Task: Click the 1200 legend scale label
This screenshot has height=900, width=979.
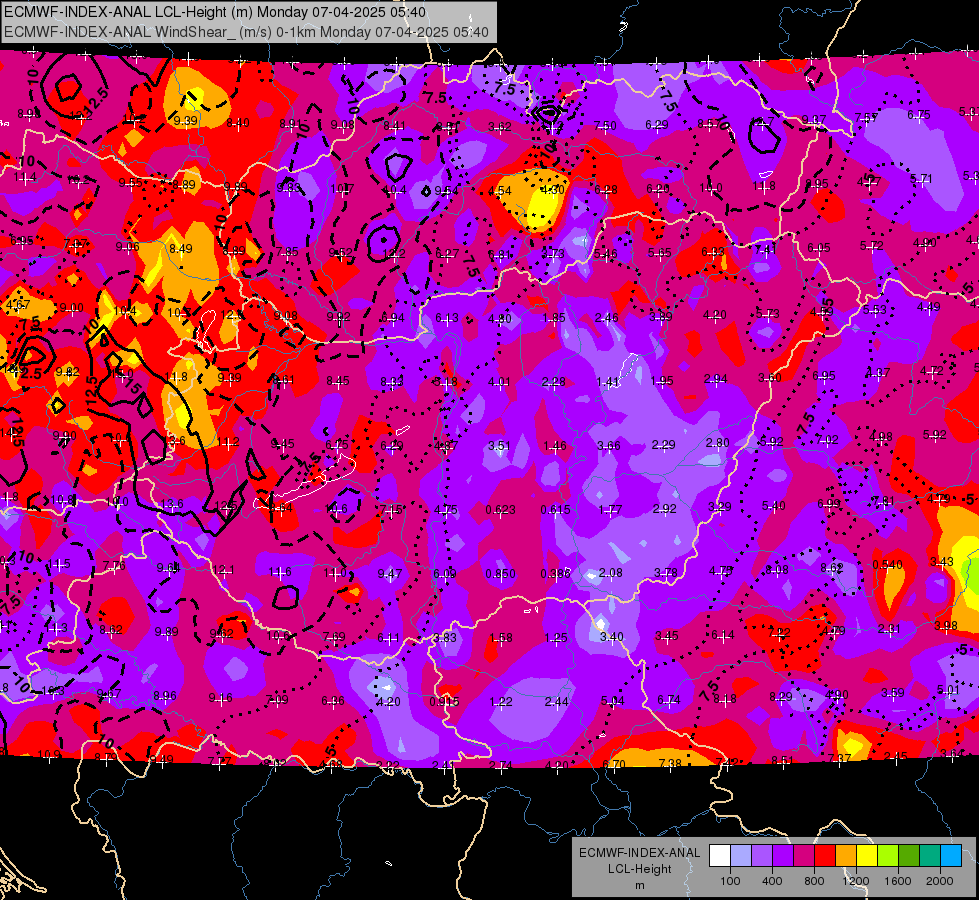Action: point(856,881)
